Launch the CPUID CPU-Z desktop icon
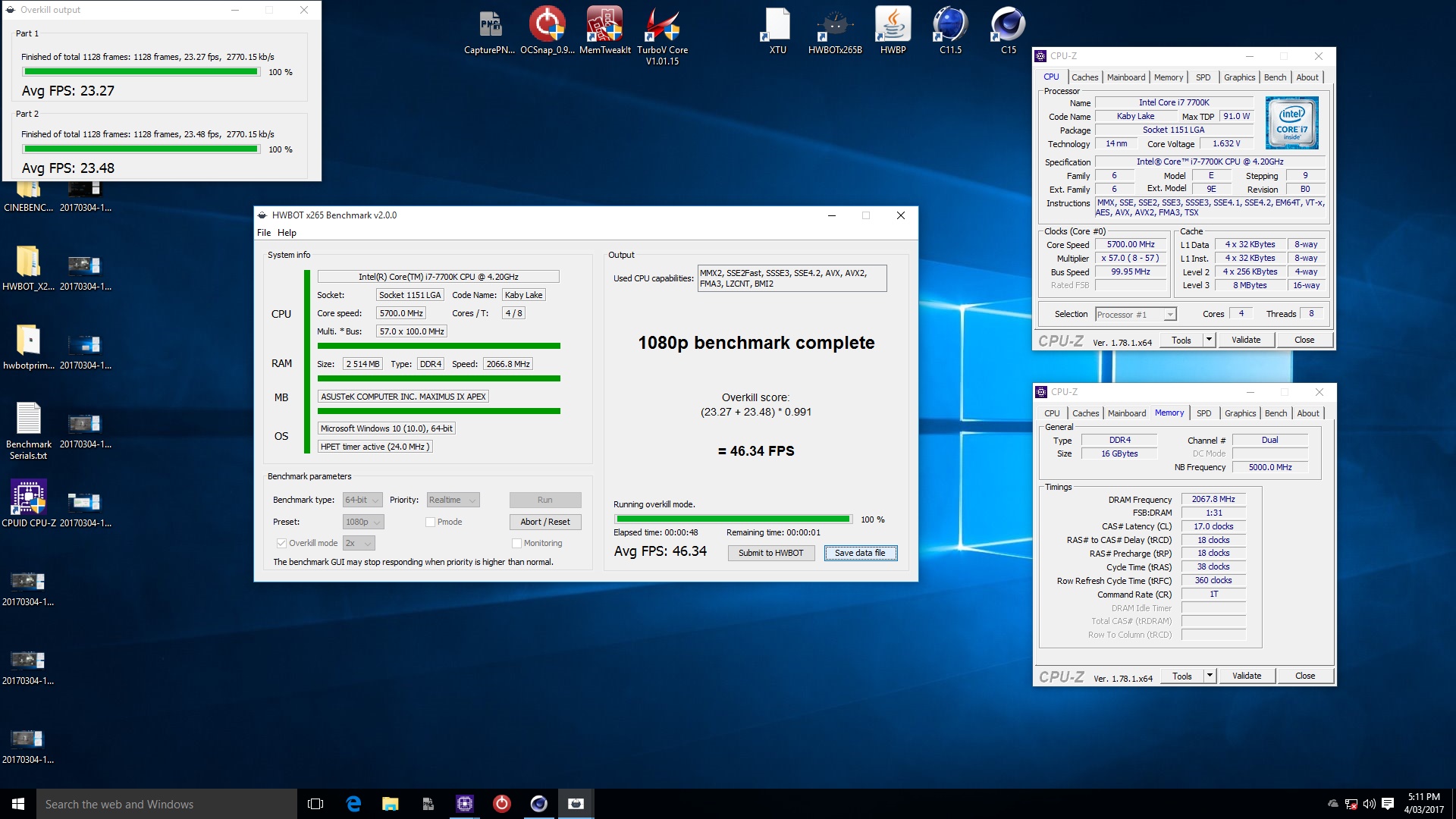The width and height of the screenshot is (1456, 819). [x=28, y=504]
